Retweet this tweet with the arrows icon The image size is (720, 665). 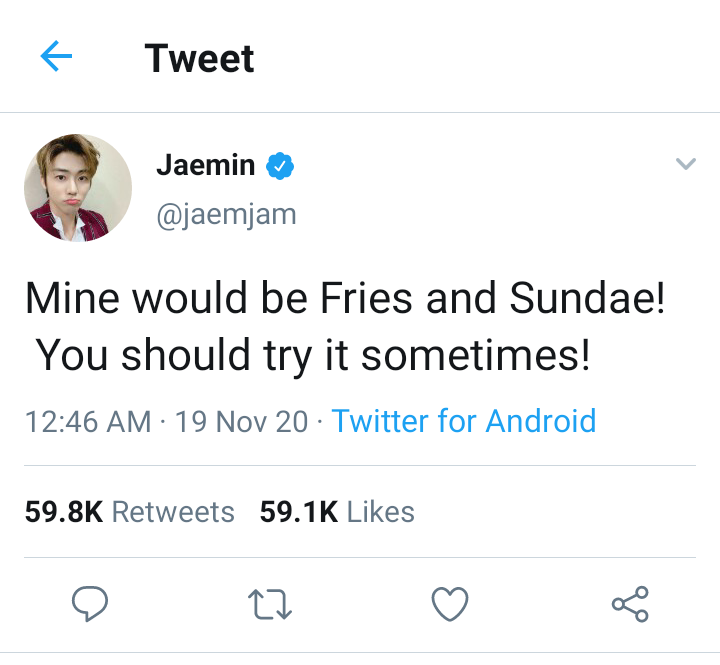point(267,603)
